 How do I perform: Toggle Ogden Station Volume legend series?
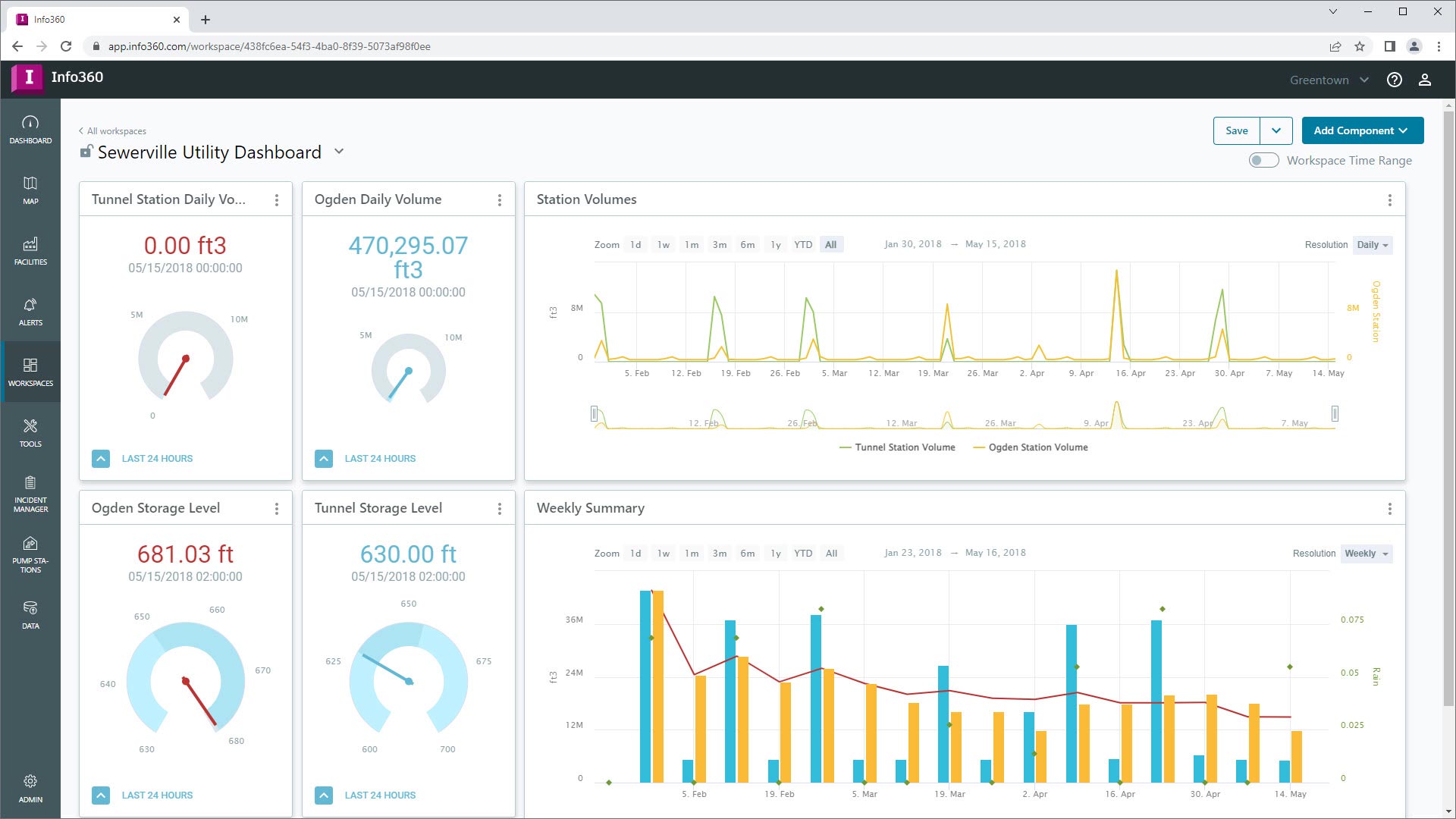(x=1031, y=447)
